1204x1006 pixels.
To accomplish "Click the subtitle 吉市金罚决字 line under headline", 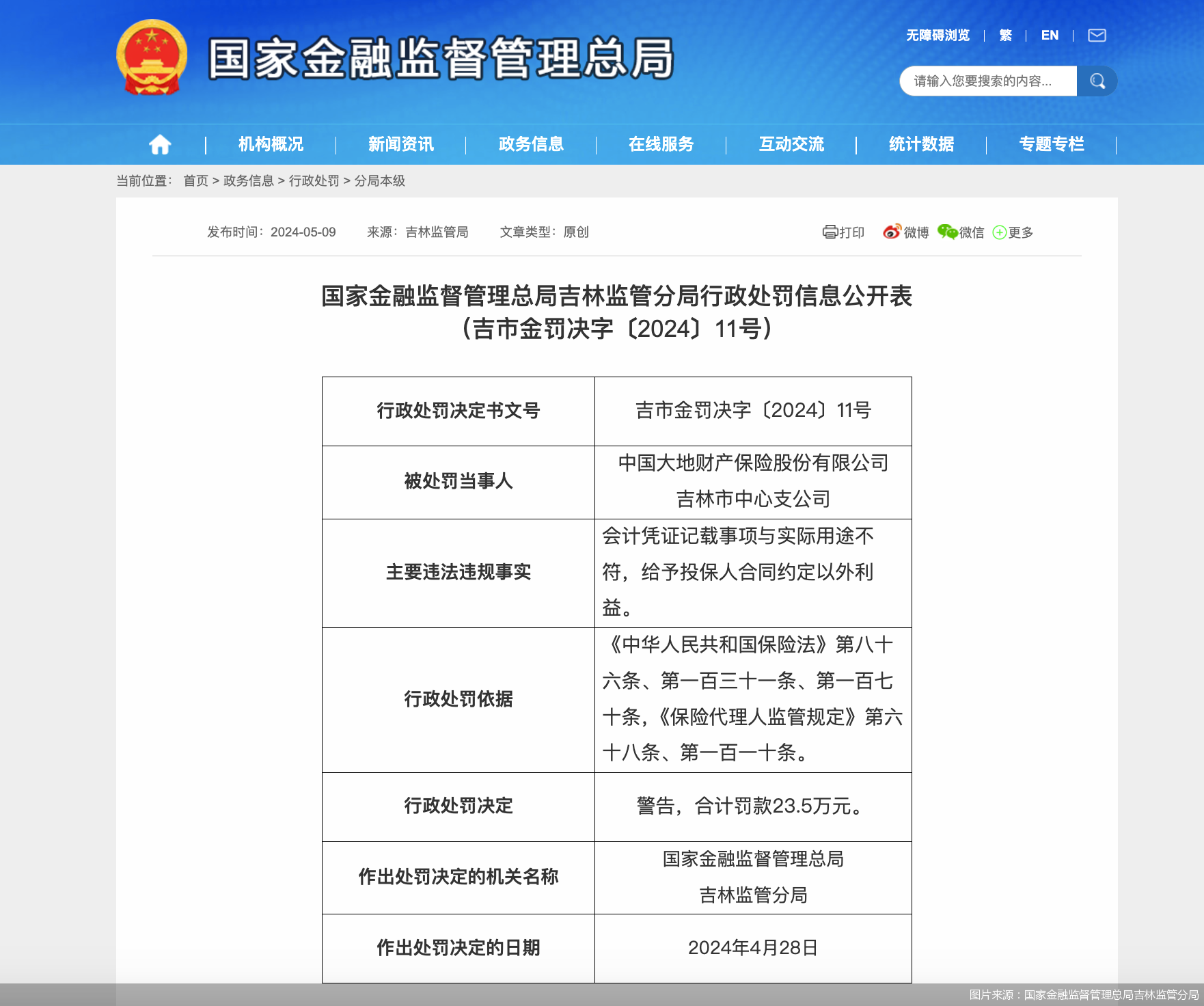I will click(617, 329).
